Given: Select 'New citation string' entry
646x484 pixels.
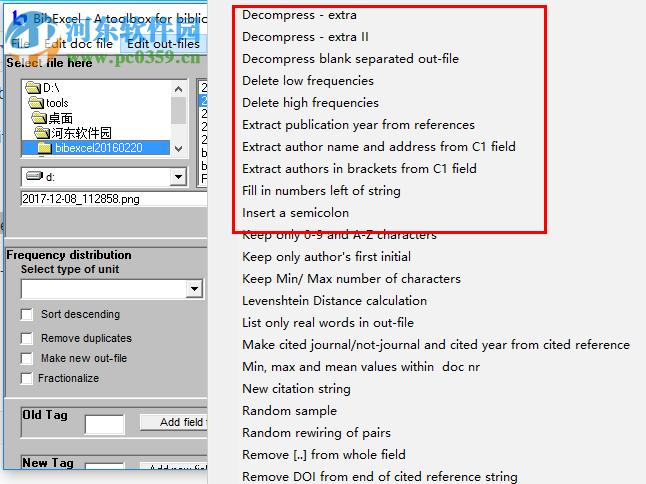Looking at the screenshot, I should 296,389.
